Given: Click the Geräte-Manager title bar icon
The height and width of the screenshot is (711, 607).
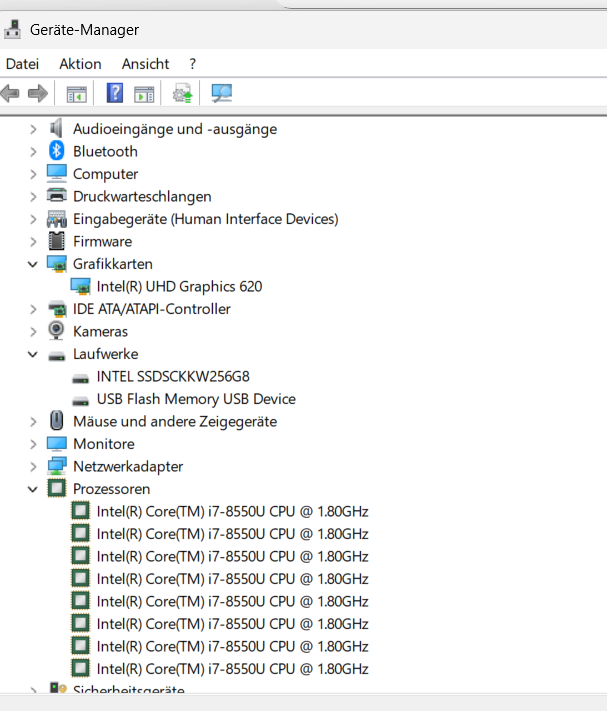Looking at the screenshot, I should pyautogui.click(x=12, y=29).
